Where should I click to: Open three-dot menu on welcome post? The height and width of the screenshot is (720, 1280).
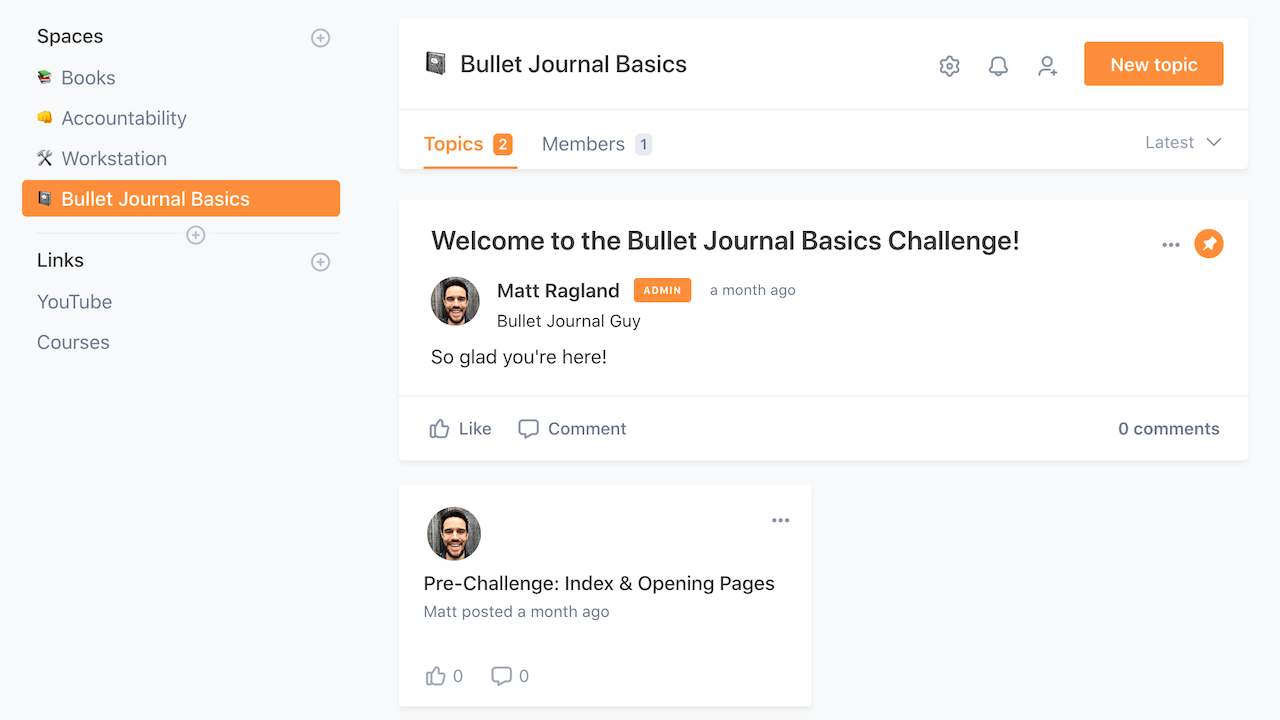1171,245
